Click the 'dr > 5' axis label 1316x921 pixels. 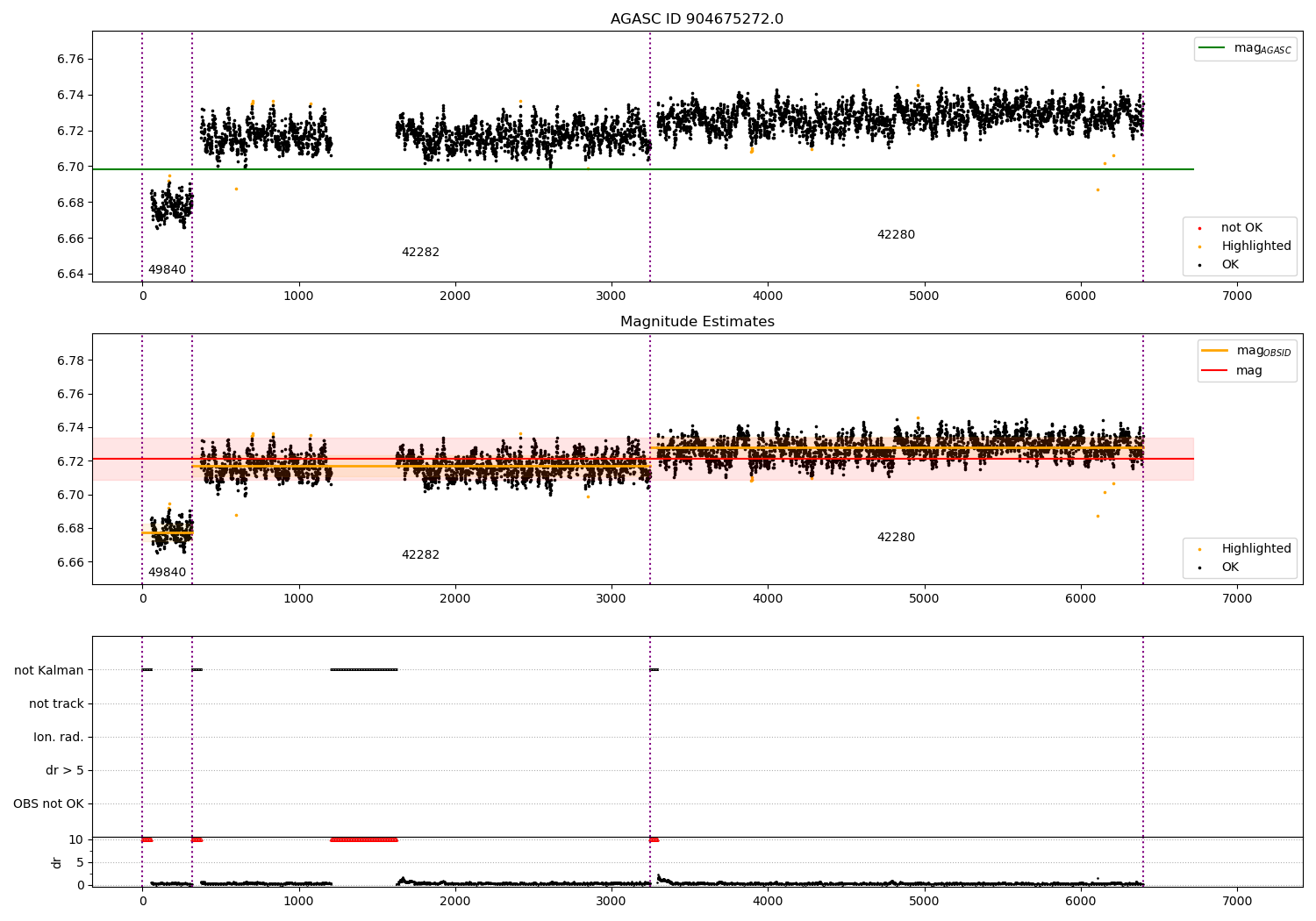65,770
